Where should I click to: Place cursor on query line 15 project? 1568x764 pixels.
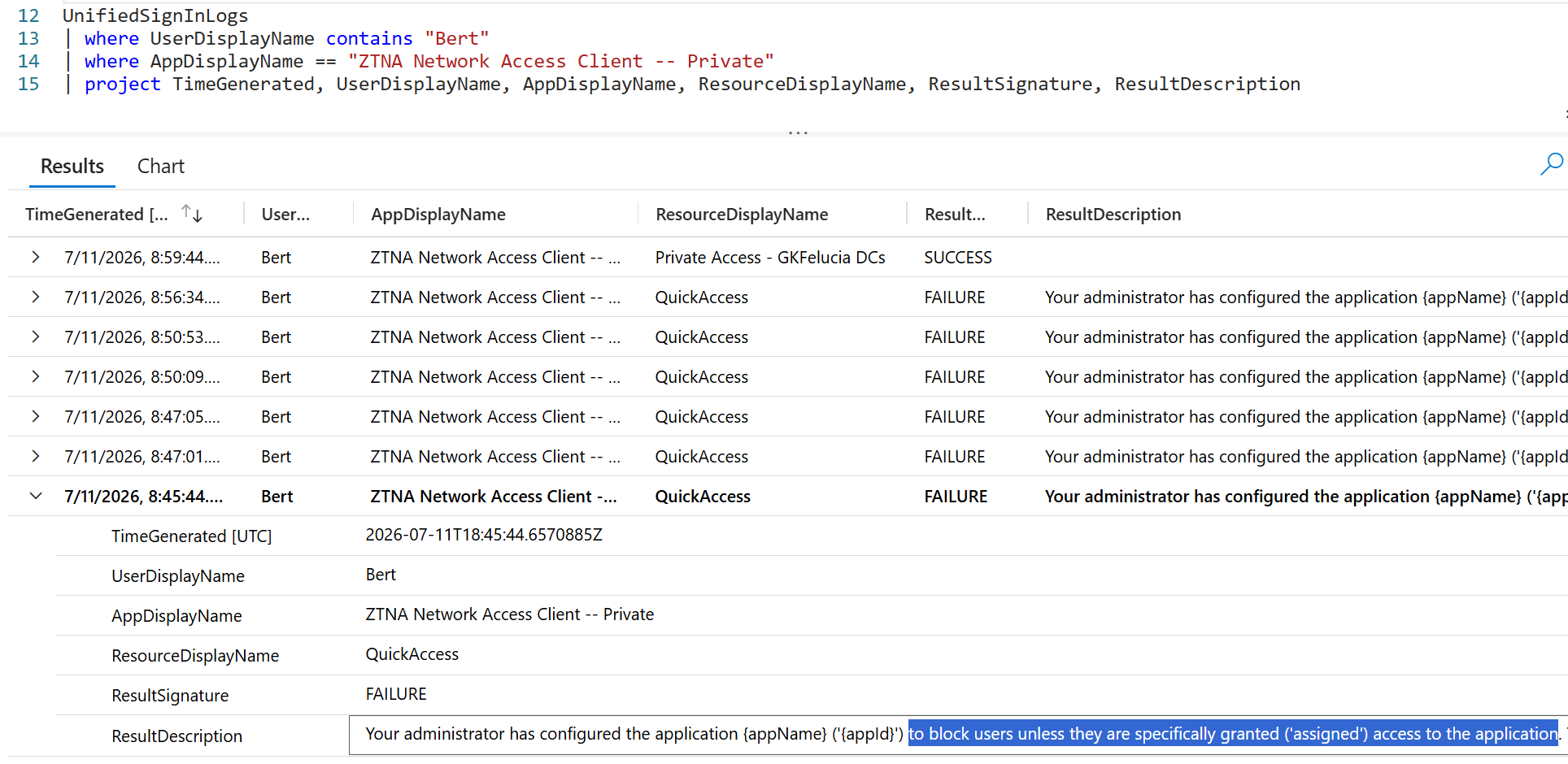pos(123,84)
